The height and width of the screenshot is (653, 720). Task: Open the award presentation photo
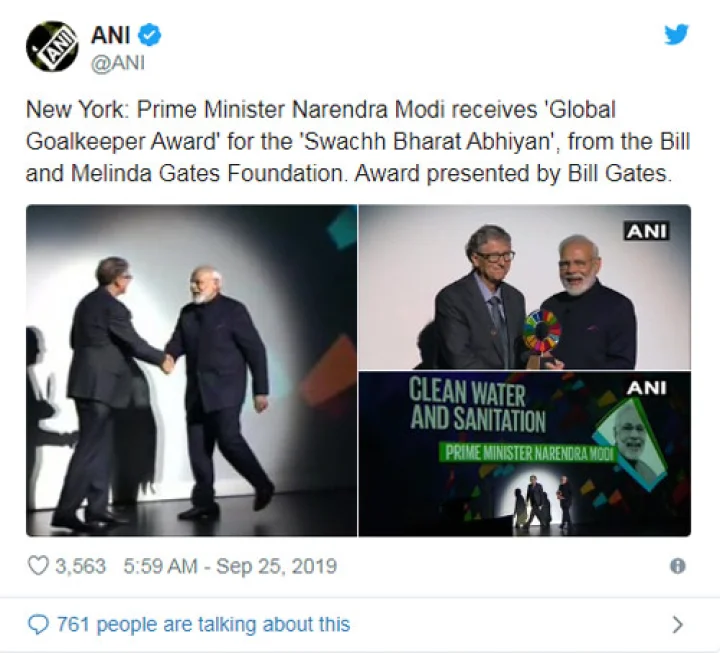coord(524,287)
